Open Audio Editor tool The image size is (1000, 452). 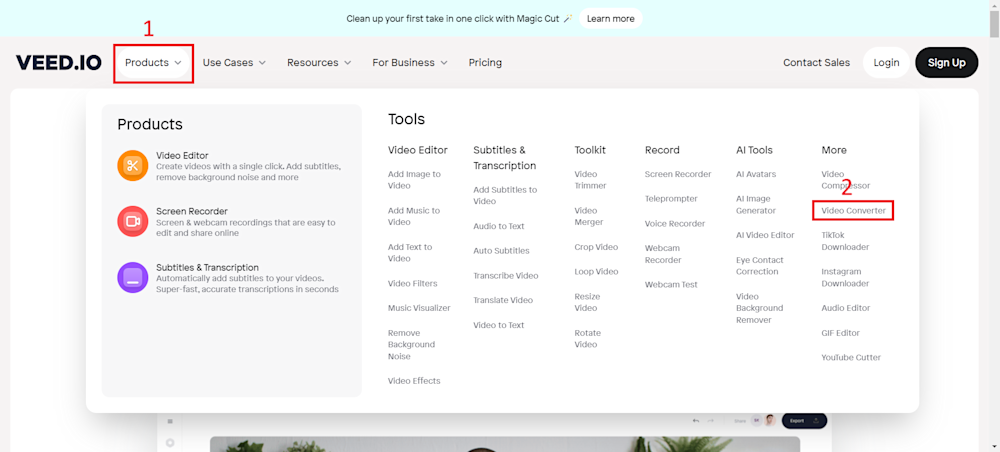tap(846, 308)
